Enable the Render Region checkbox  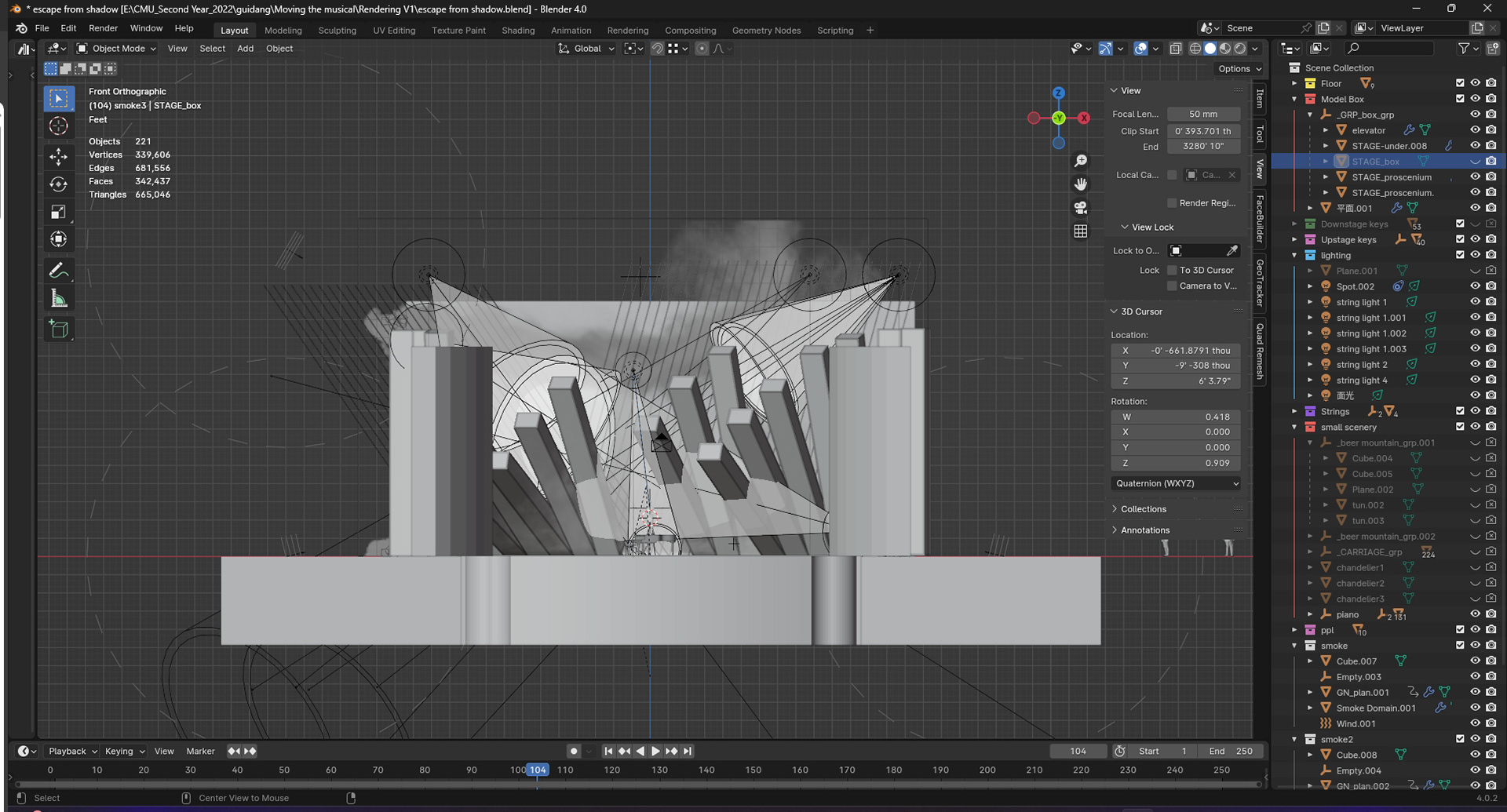click(x=1172, y=203)
